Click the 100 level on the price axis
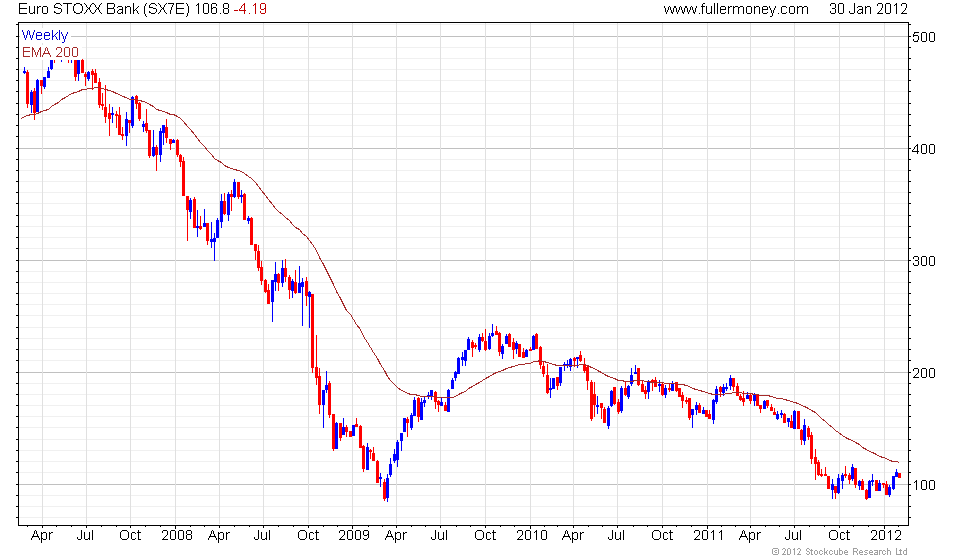 (x=924, y=485)
